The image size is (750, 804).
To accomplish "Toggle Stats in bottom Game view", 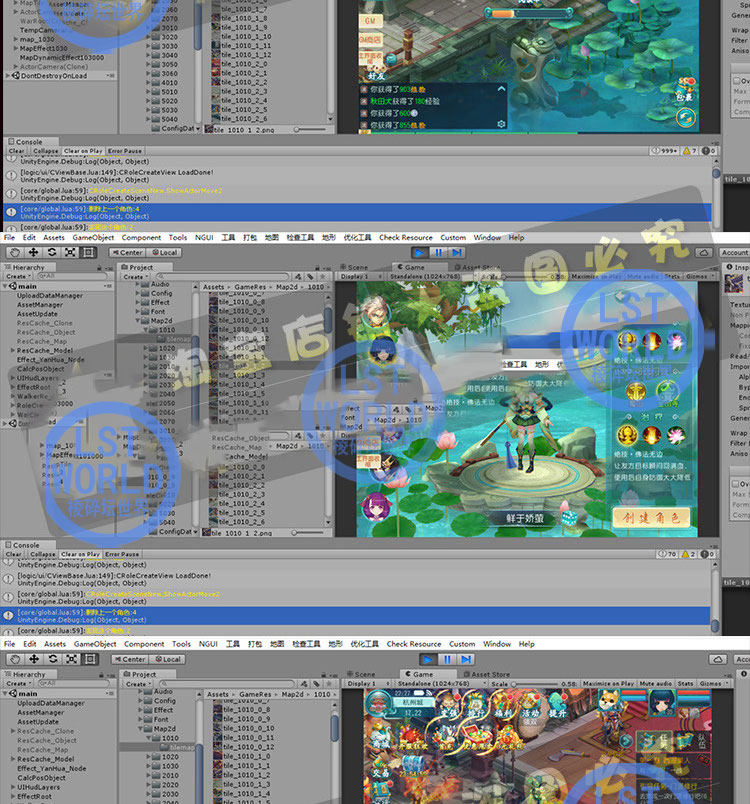I will (685, 684).
